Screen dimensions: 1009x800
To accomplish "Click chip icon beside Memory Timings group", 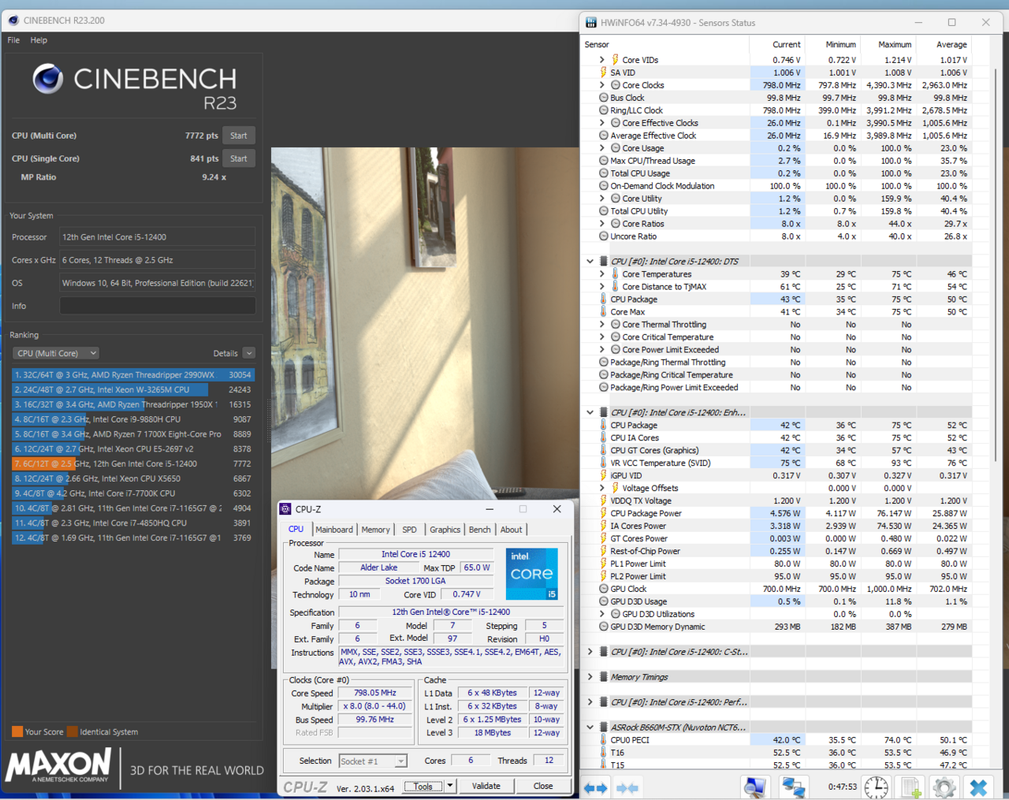I will 604,676.
